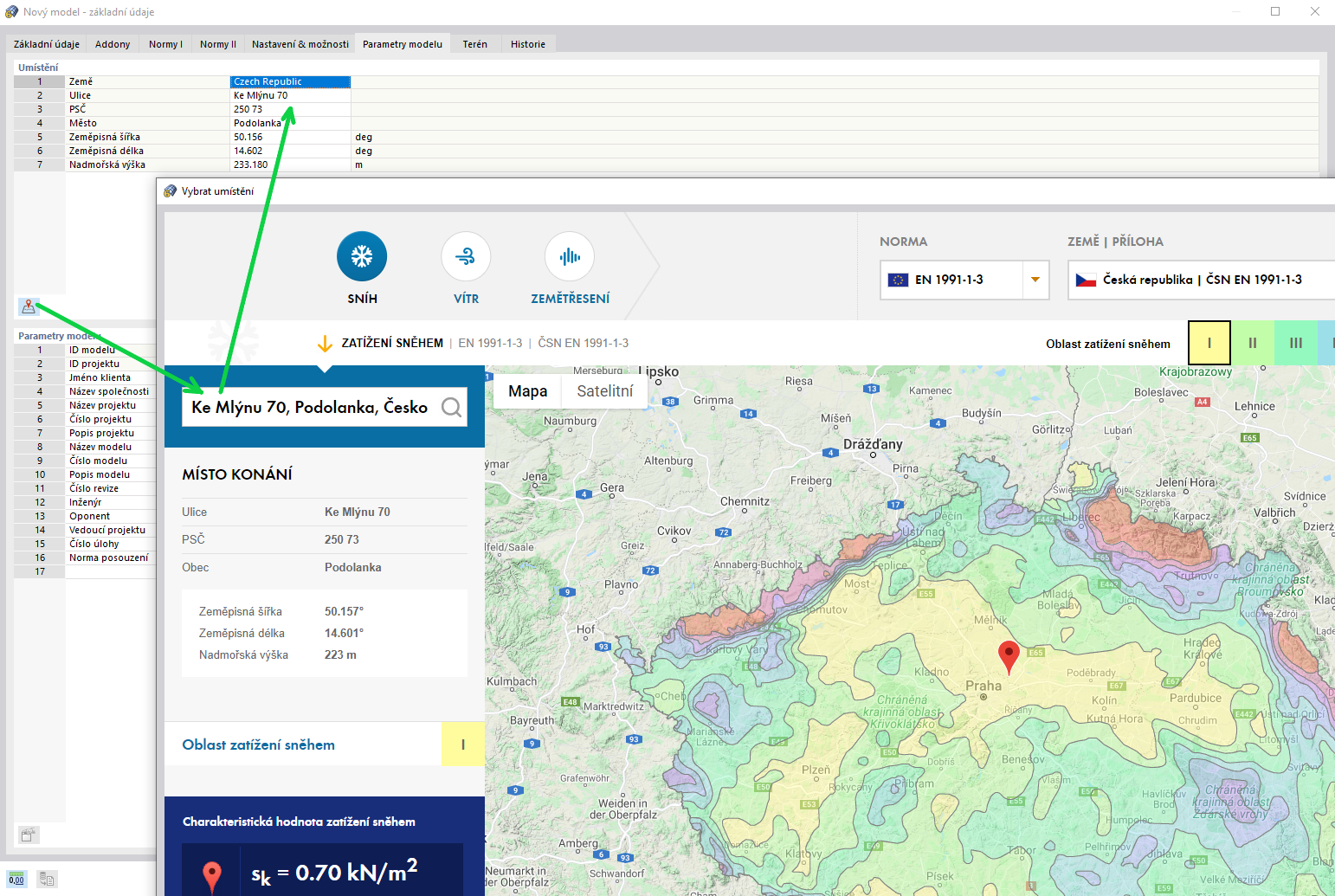Click the yellow zone I badge beside Oblast zatížení sněhem
Image resolution: width=1335 pixels, height=896 pixels.
(x=463, y=745)
